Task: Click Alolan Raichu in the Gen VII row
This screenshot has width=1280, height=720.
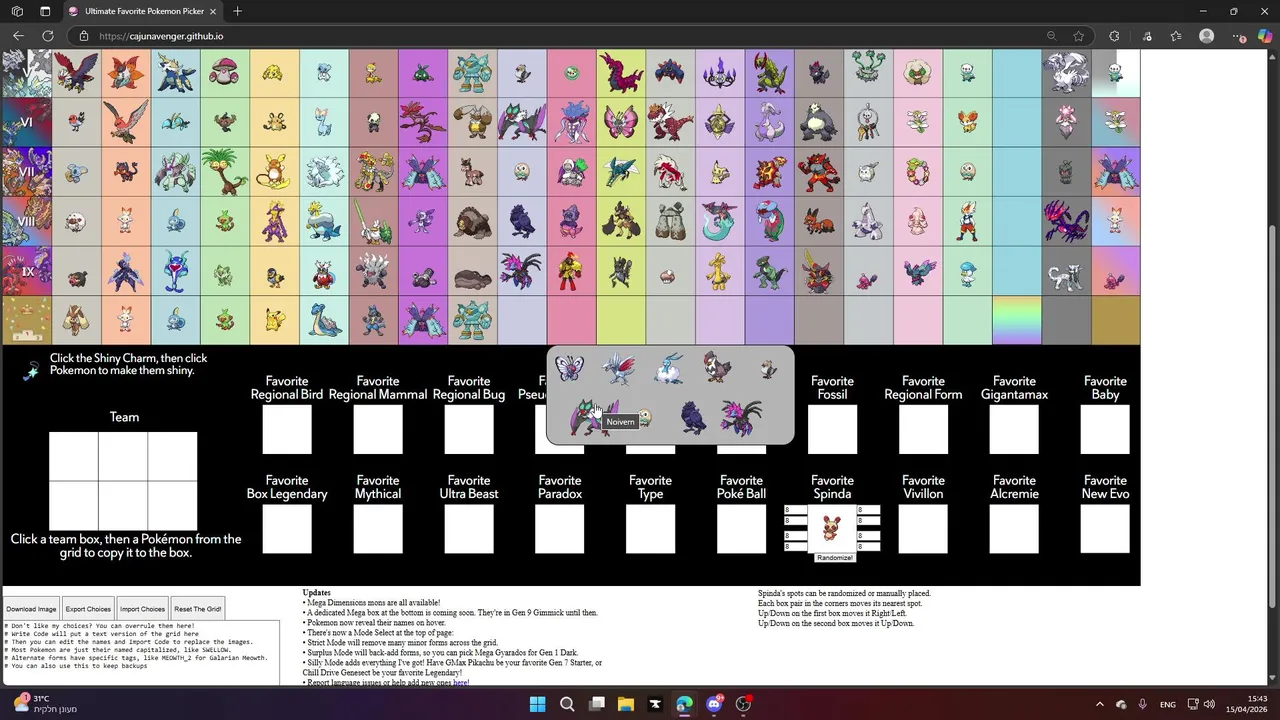Action: tap(274, 172)
